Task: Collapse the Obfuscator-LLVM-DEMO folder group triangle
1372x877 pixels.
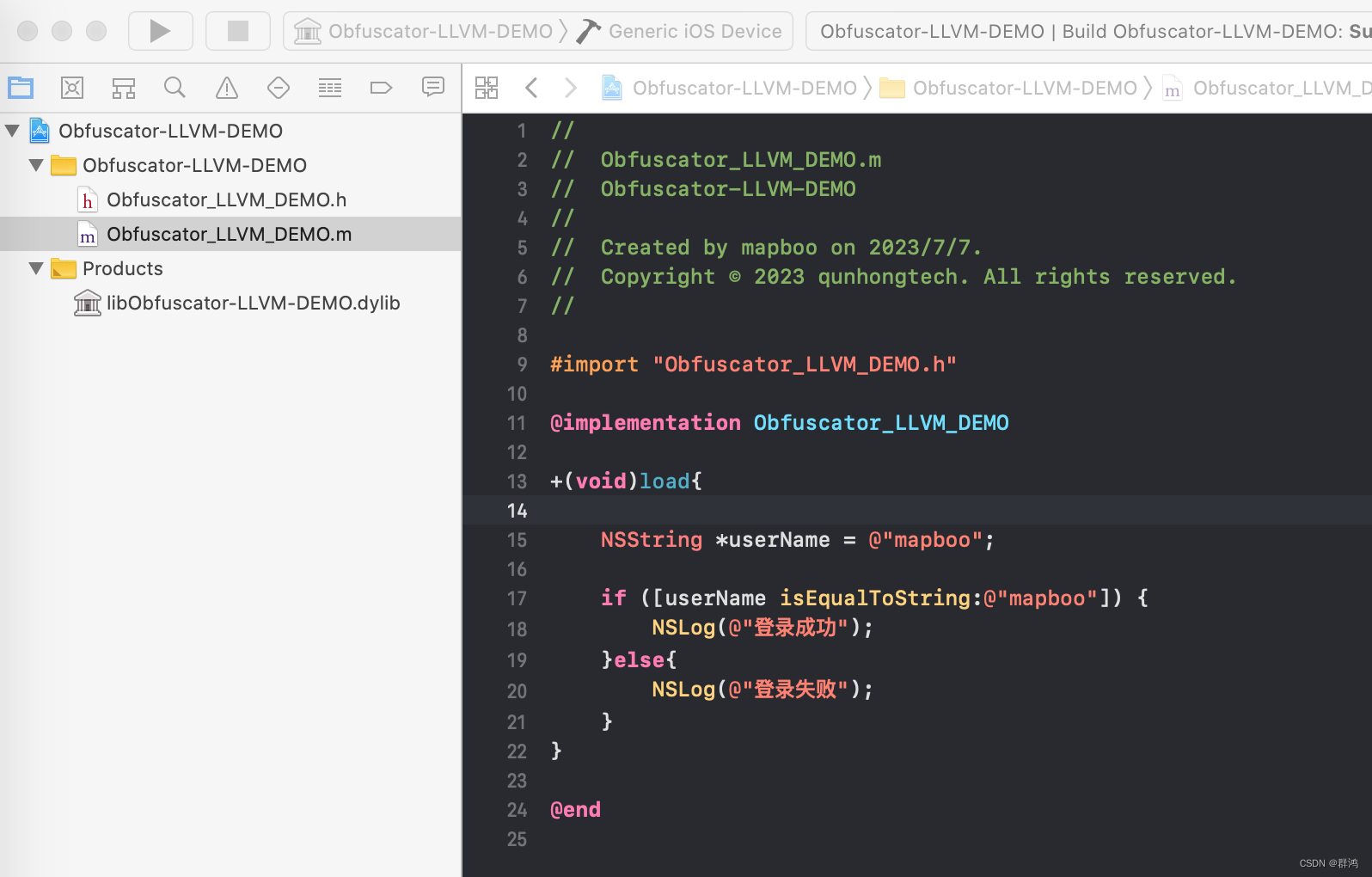Action: 36,165
